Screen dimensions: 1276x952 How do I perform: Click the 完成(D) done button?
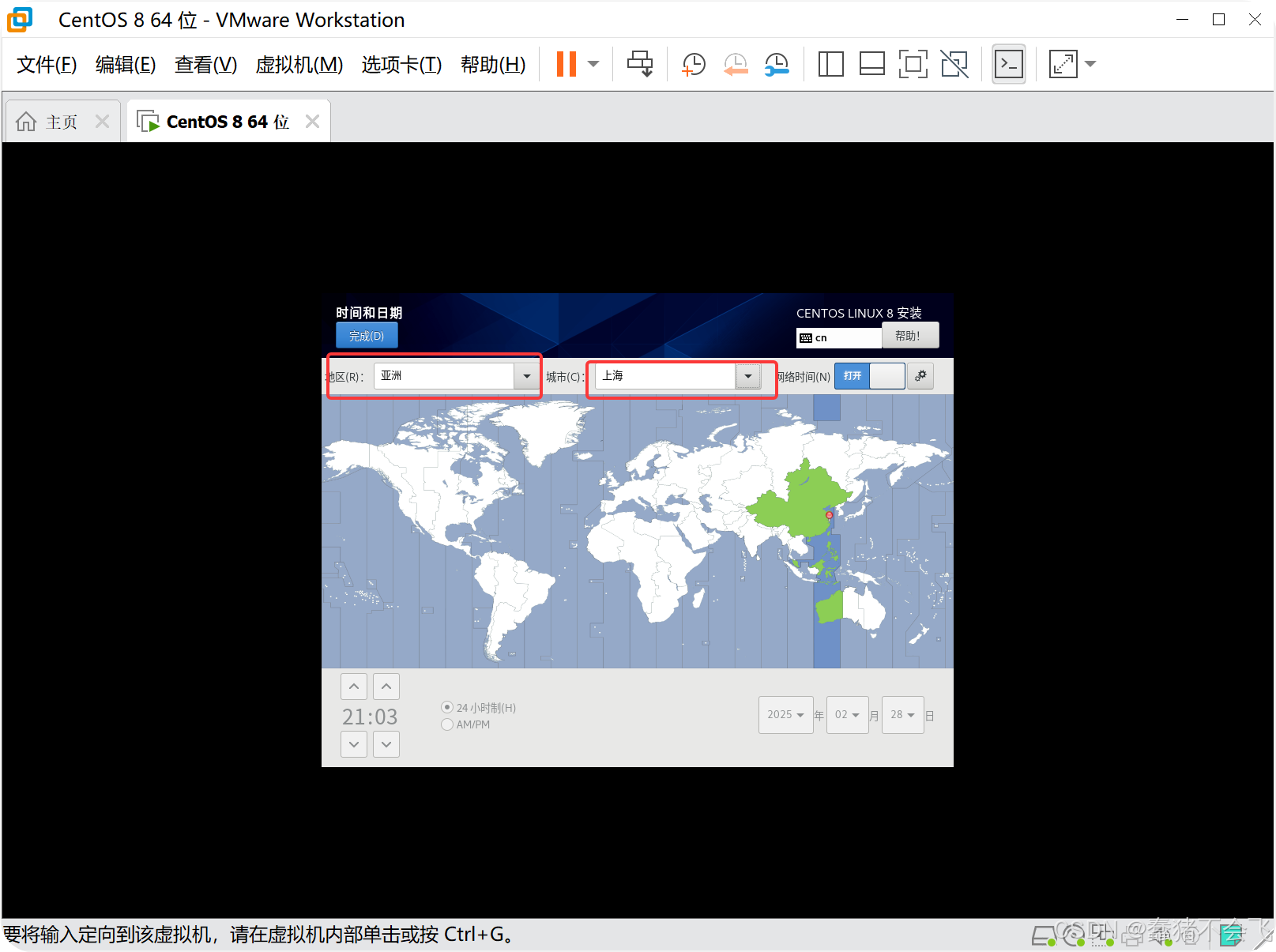pyautogui.click(x=367, y=336)
